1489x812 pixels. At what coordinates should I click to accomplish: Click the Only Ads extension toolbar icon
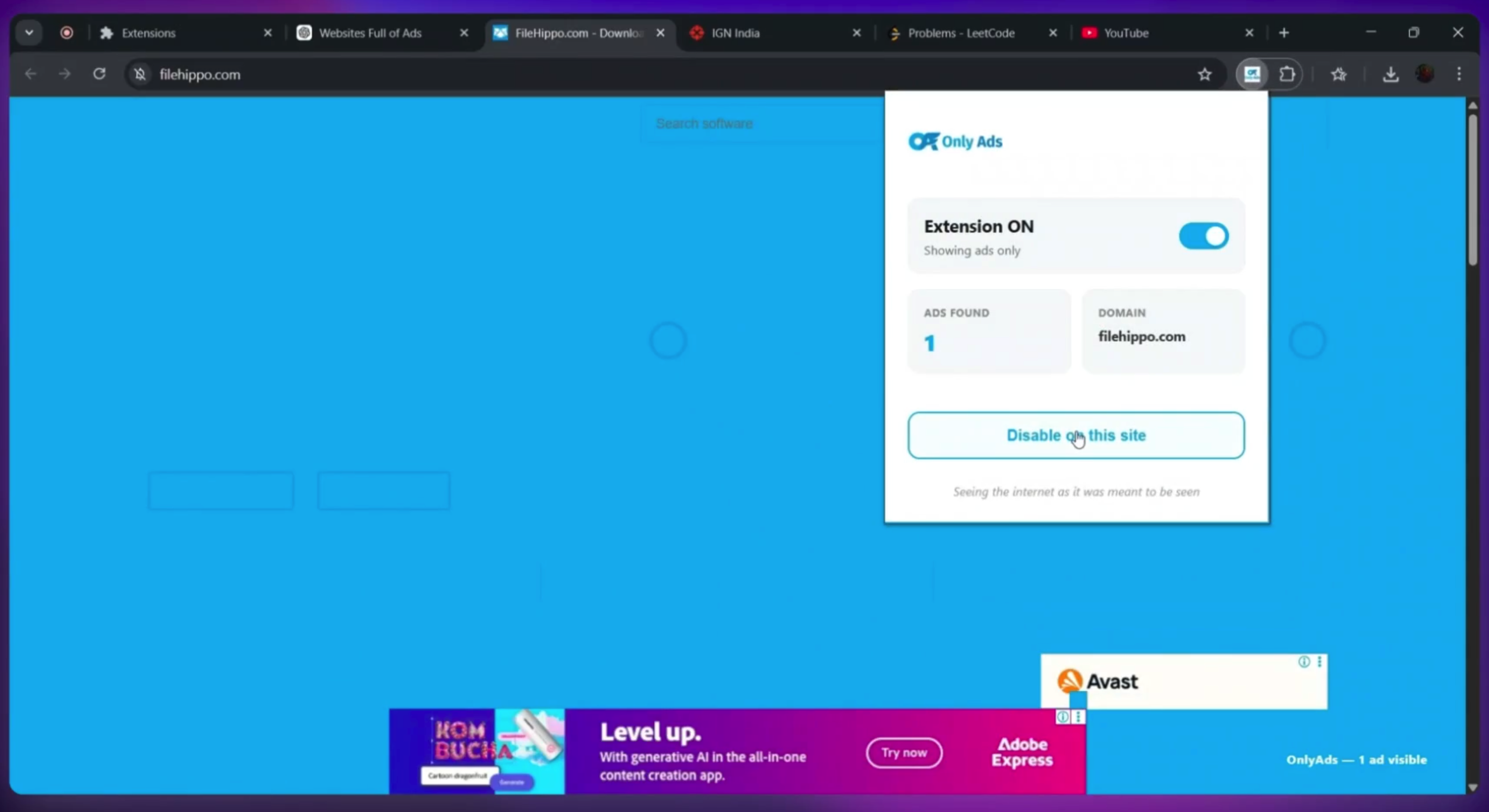click(1252, 74)
